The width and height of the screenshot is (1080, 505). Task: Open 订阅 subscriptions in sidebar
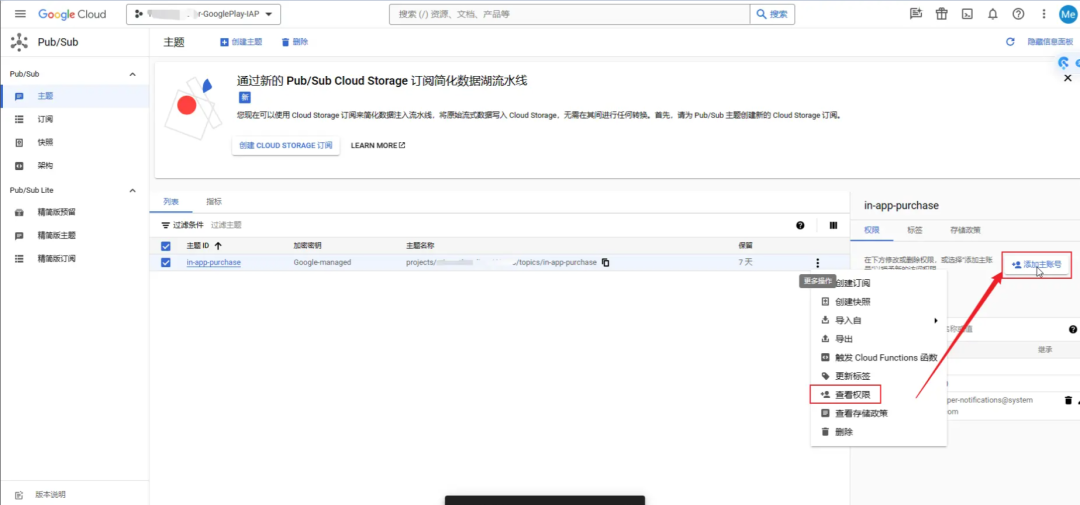click(x=74, y=119)
